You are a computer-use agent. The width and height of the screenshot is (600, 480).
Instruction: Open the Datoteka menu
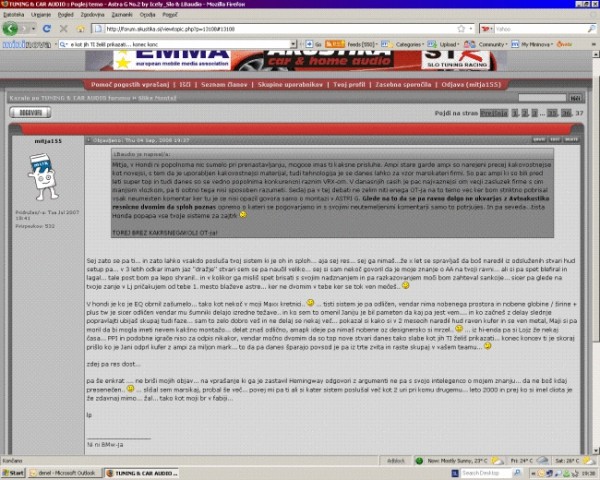(13, 15)
